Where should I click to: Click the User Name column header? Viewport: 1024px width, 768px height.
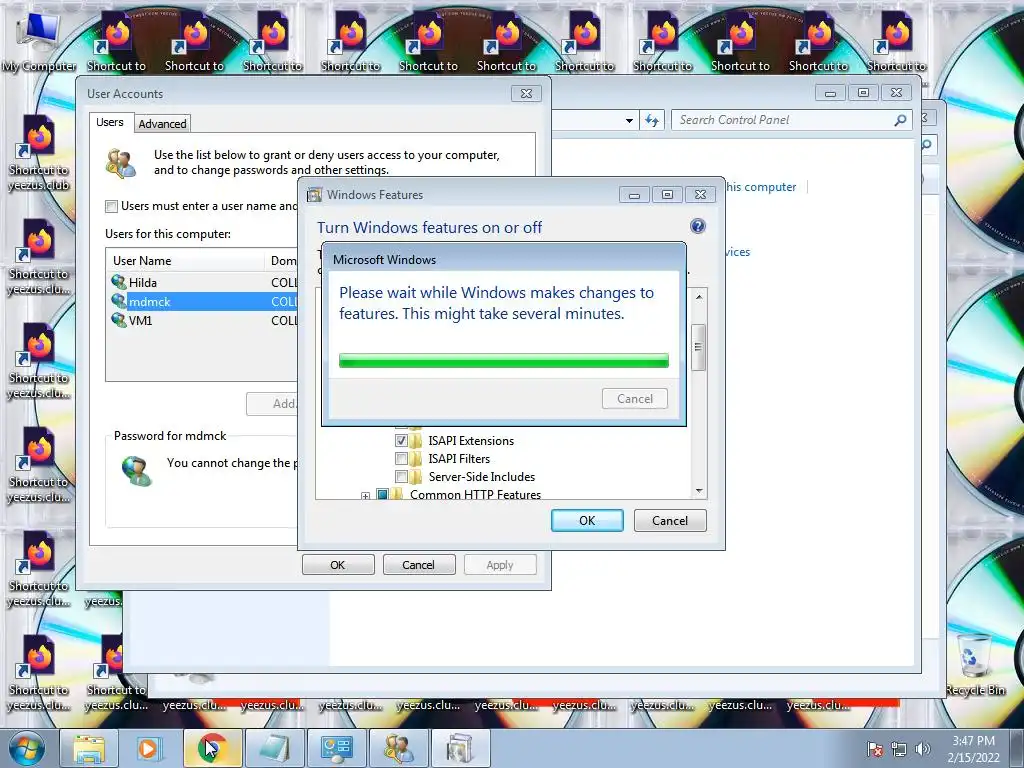click(185, 261)
